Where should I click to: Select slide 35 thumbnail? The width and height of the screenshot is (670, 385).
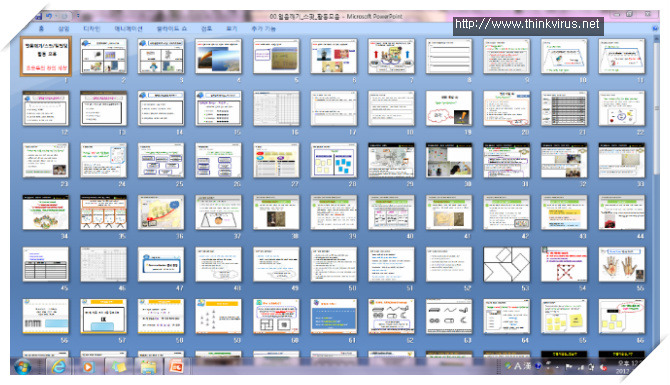(x=103, y=212)
